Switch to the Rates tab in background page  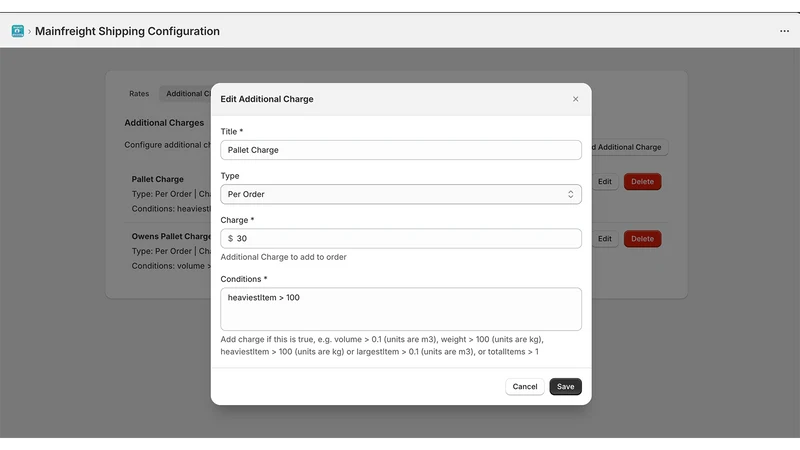[139, 94]
